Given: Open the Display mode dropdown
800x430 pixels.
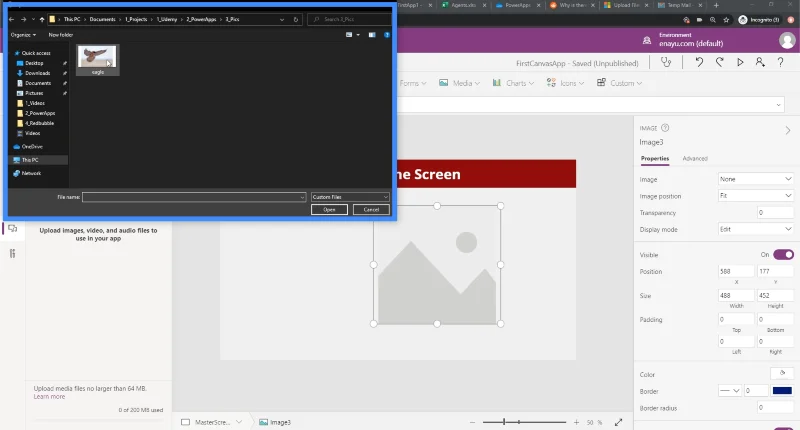Looking at the screenshot, I should click(756, 229).
